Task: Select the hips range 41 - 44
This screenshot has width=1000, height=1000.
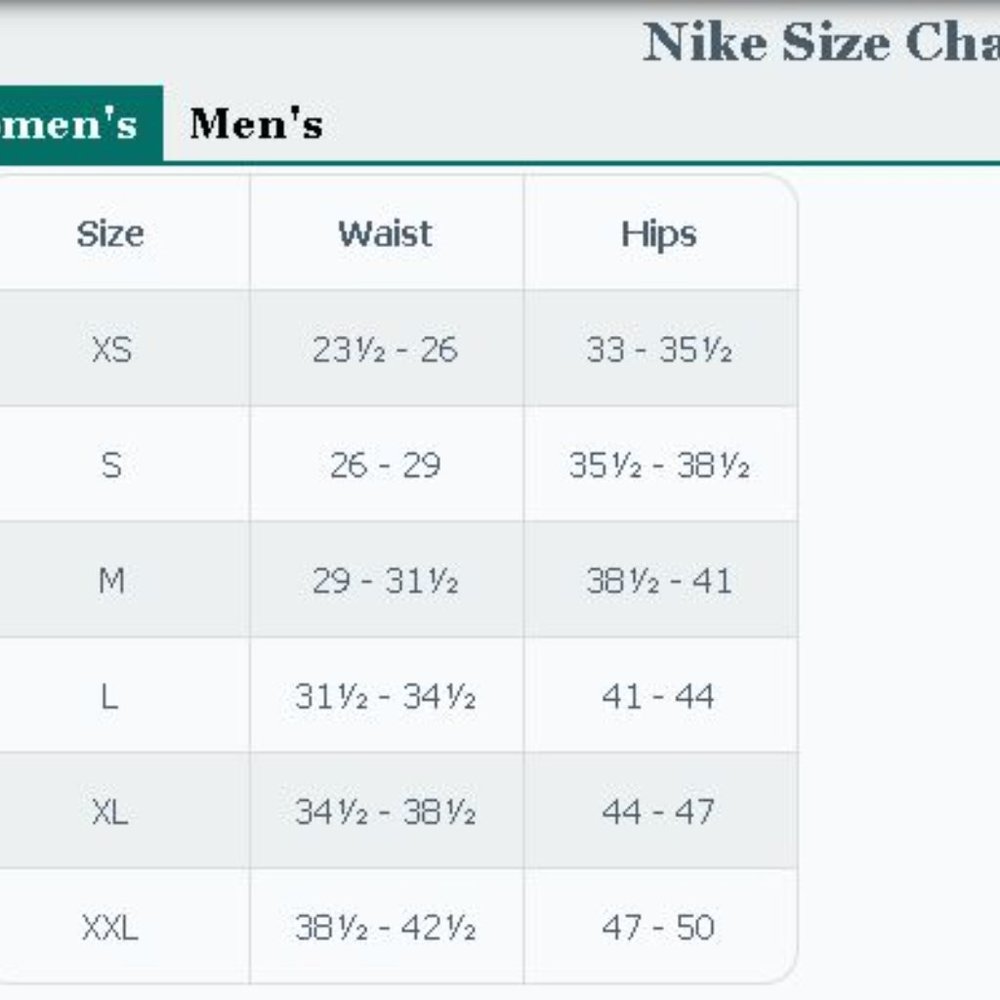Action: [658, 694]
